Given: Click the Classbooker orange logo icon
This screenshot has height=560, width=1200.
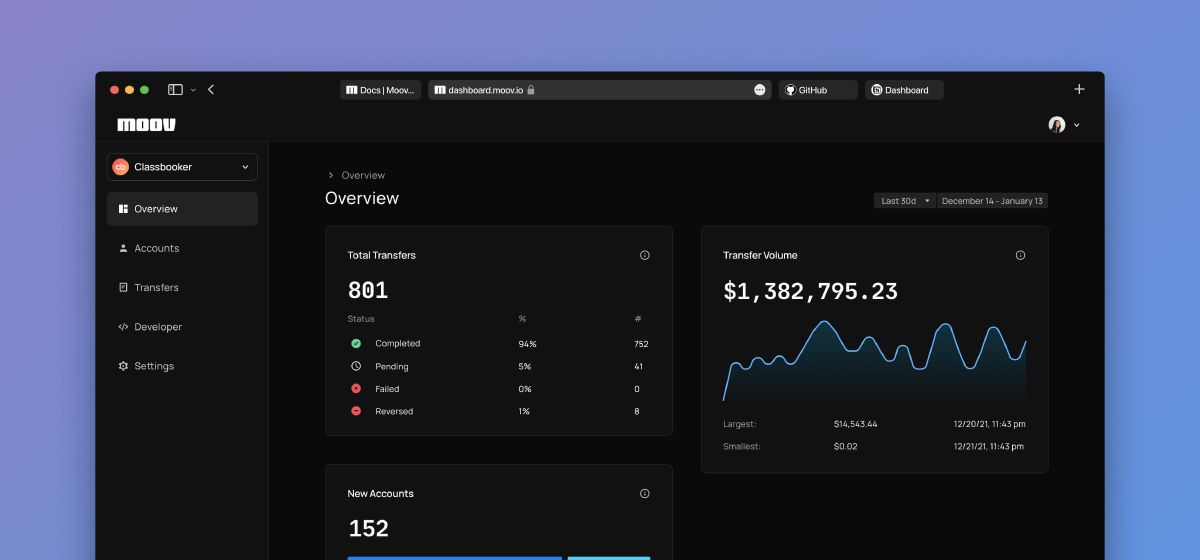Looking at the screenshot, I should click(121, 167).
